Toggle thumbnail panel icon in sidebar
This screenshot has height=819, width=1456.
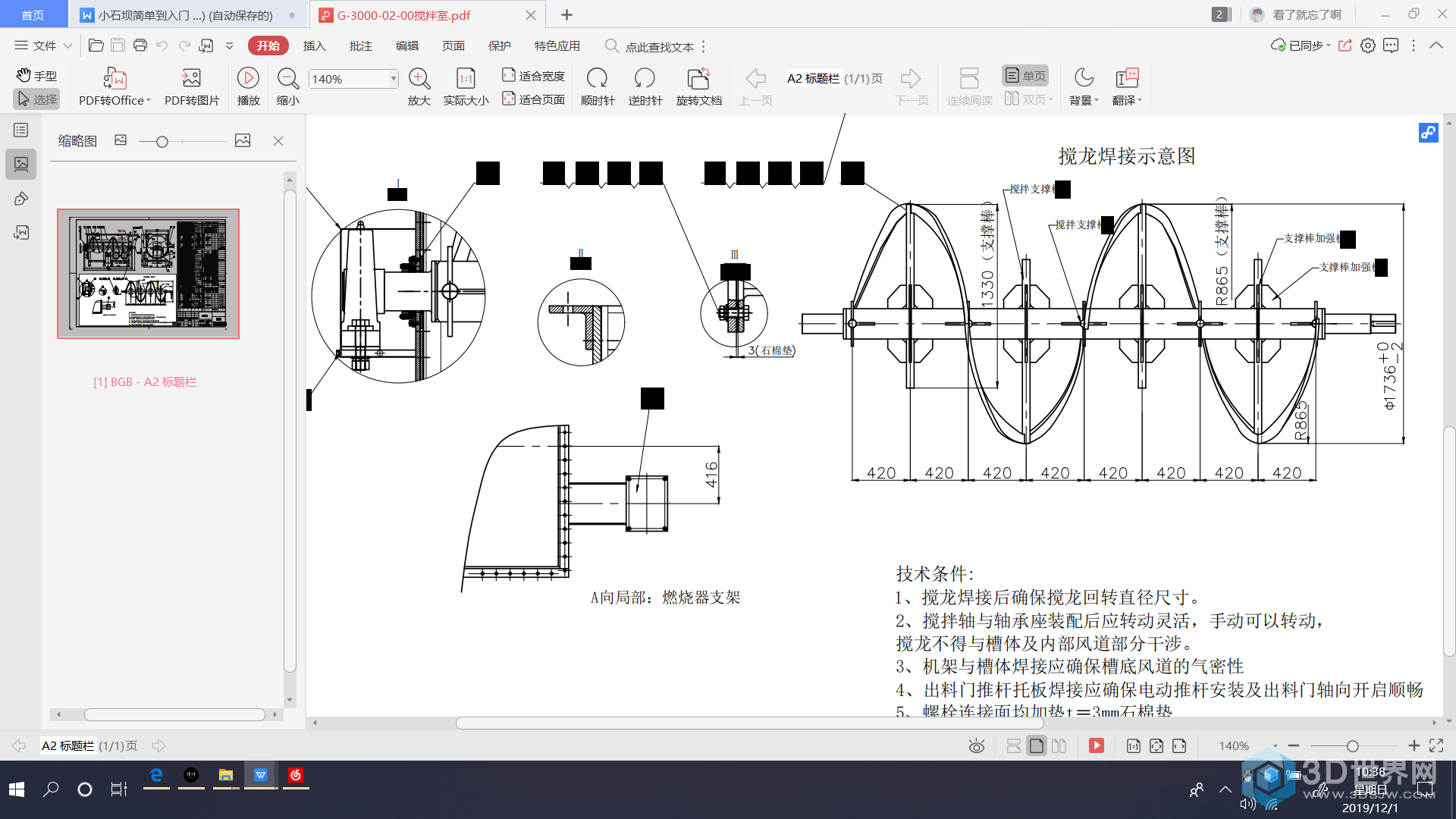[x=21, y=164]
